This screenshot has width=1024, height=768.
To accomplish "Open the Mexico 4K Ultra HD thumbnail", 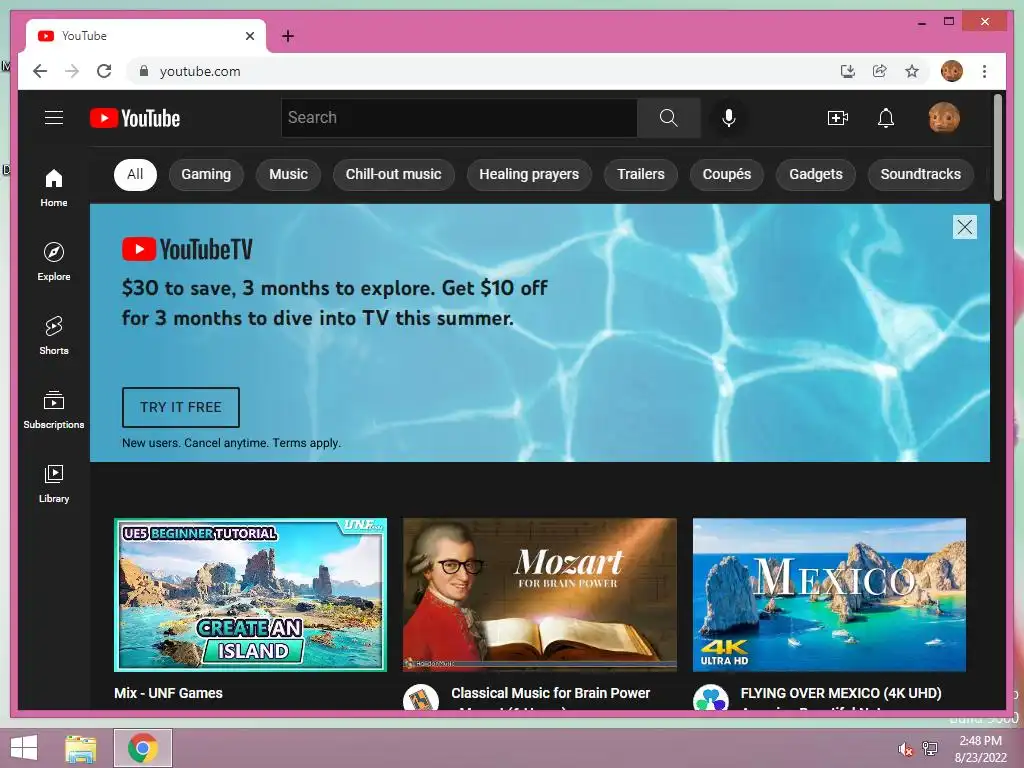I will click(829, 595).
